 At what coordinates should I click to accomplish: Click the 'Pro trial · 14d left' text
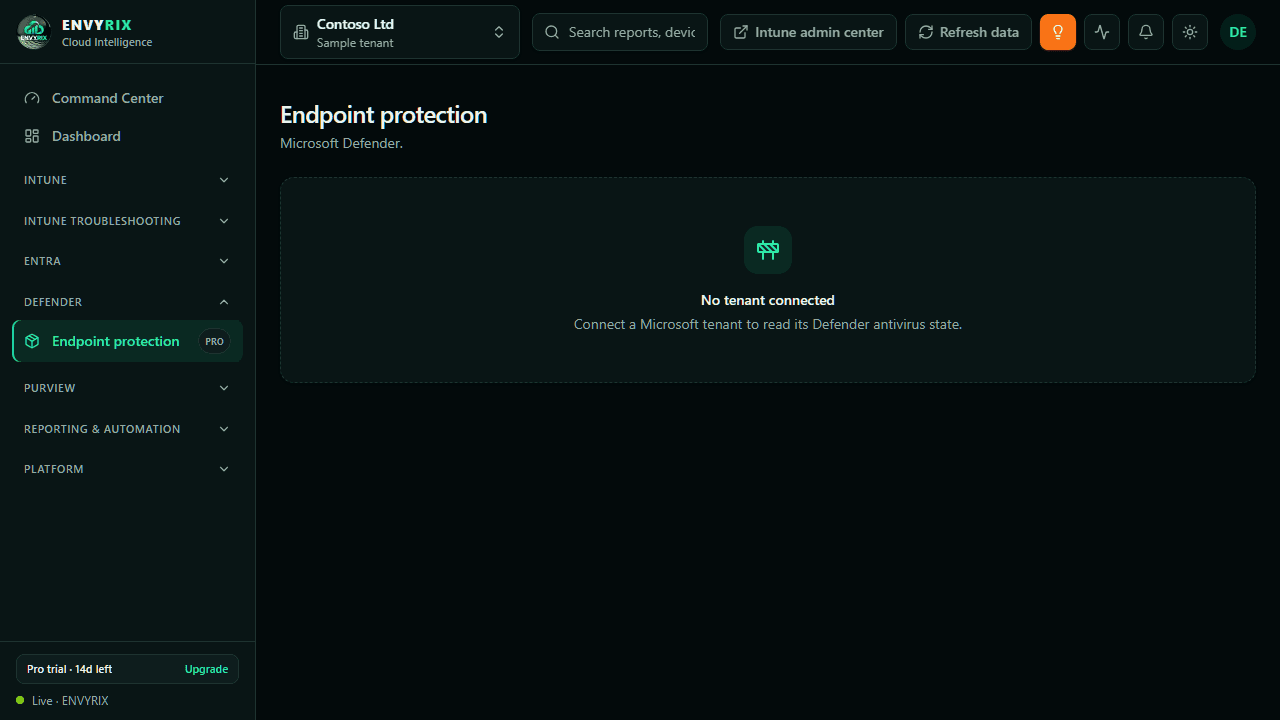click(69, 669)
